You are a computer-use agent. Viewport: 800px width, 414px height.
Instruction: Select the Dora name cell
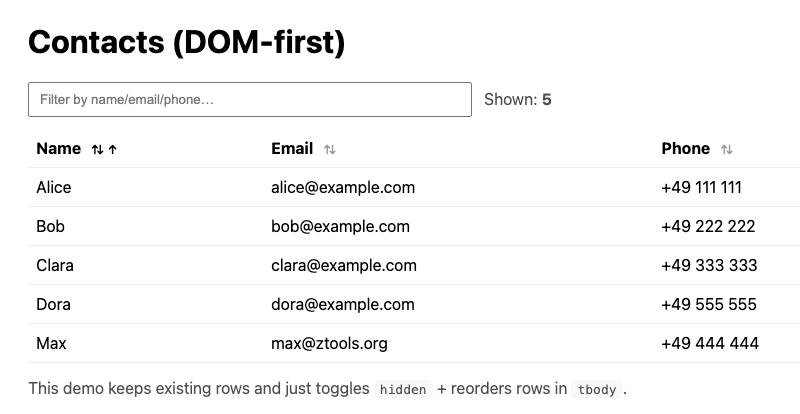tap(54, 304)
